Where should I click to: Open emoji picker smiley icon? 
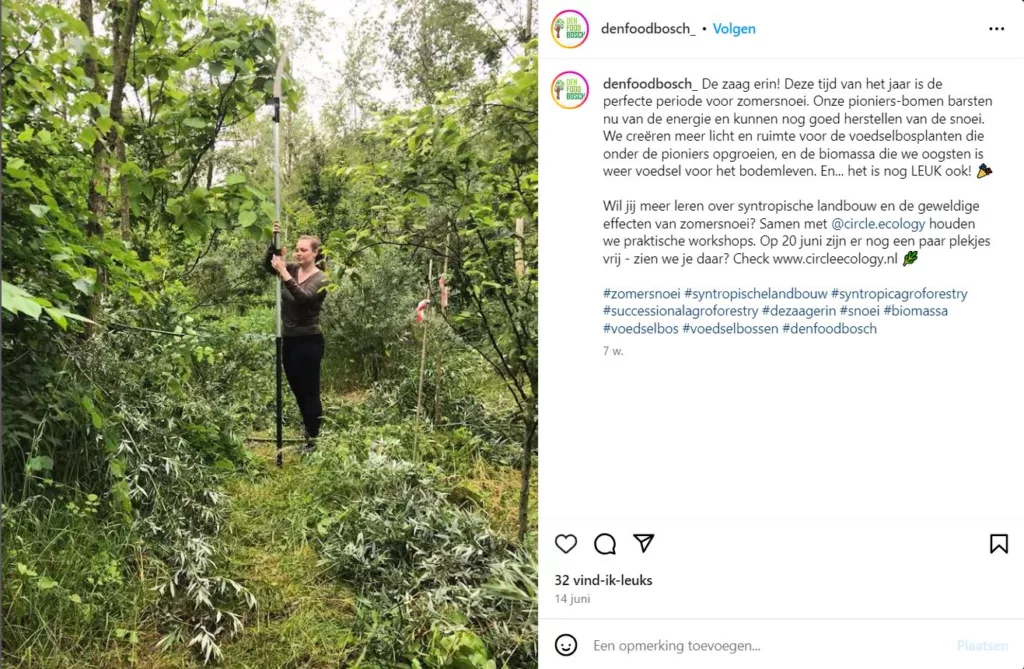point(566,645)
